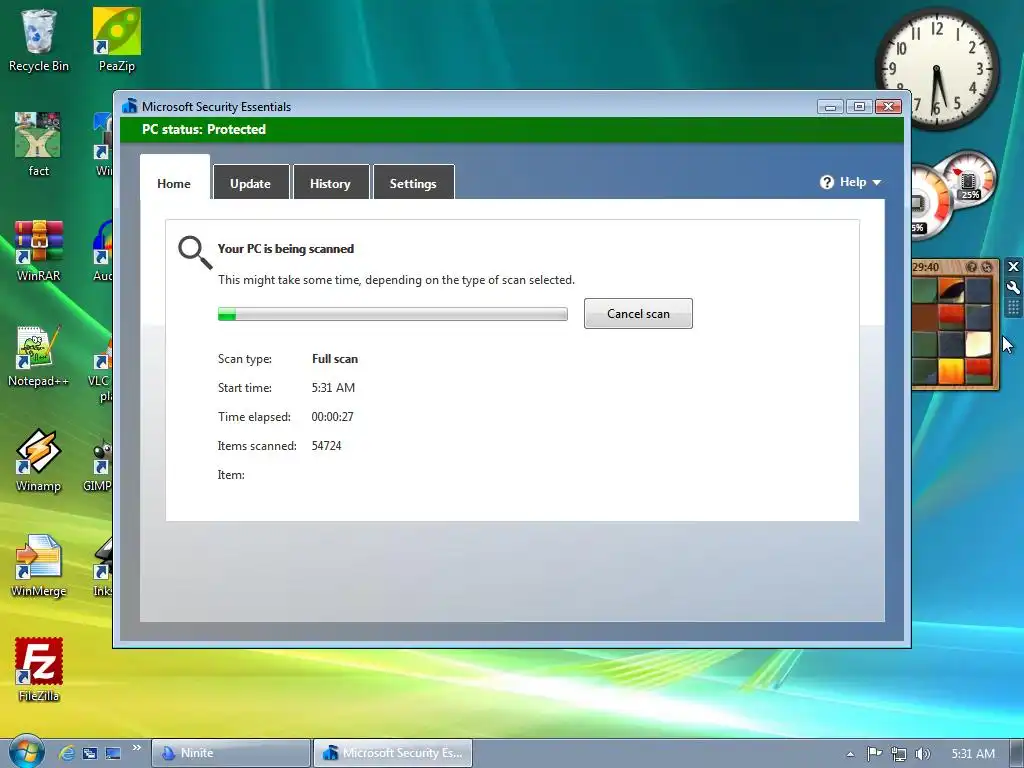The height and width of the screenshot is (768, 1024).
Task: Click 'Full scan' scan type value
Action: [335, 359]
